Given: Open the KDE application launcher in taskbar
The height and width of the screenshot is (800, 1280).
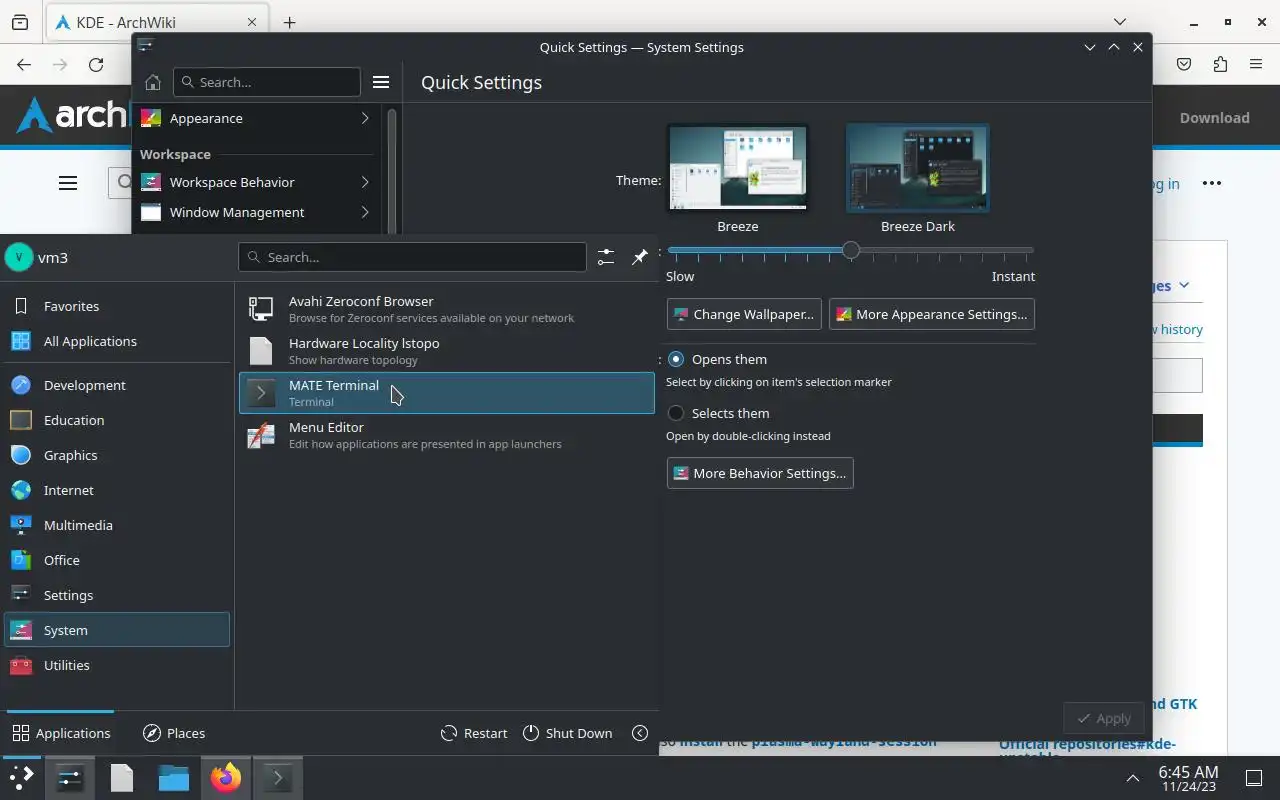Looking at the screenshot, I should tap(22, 778).
